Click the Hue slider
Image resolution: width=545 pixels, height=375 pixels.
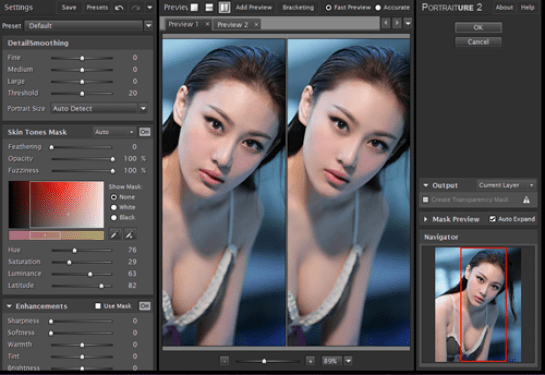(82, 250)
